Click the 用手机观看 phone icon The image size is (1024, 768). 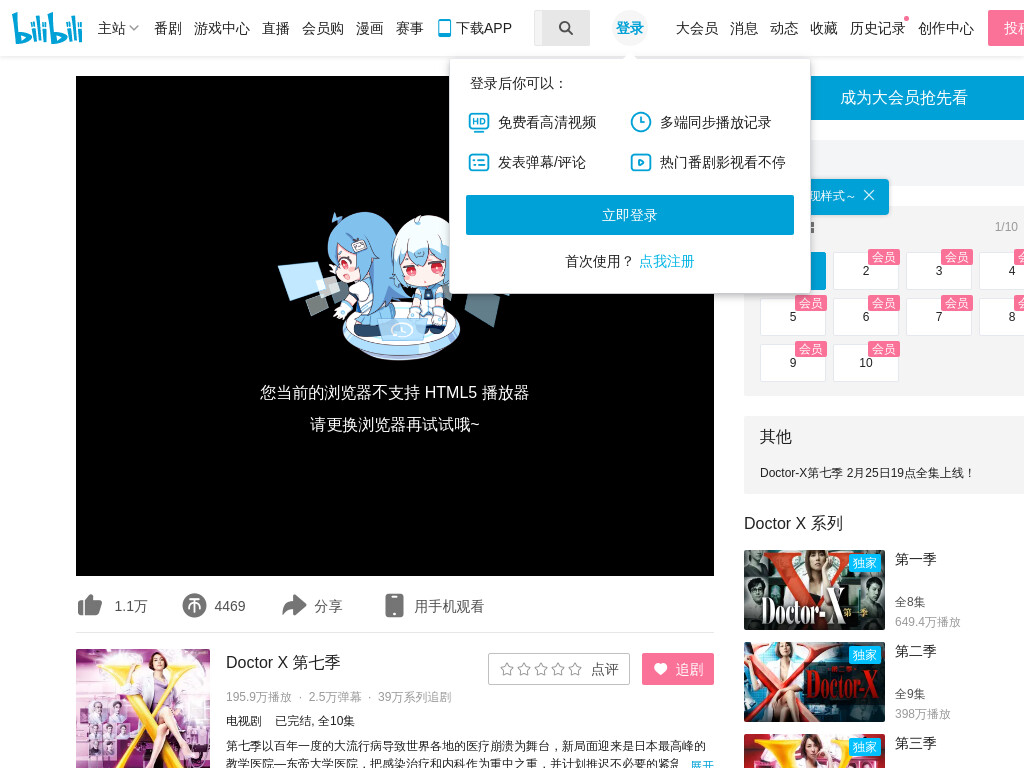pyautogui.click(x=394, y=605)
